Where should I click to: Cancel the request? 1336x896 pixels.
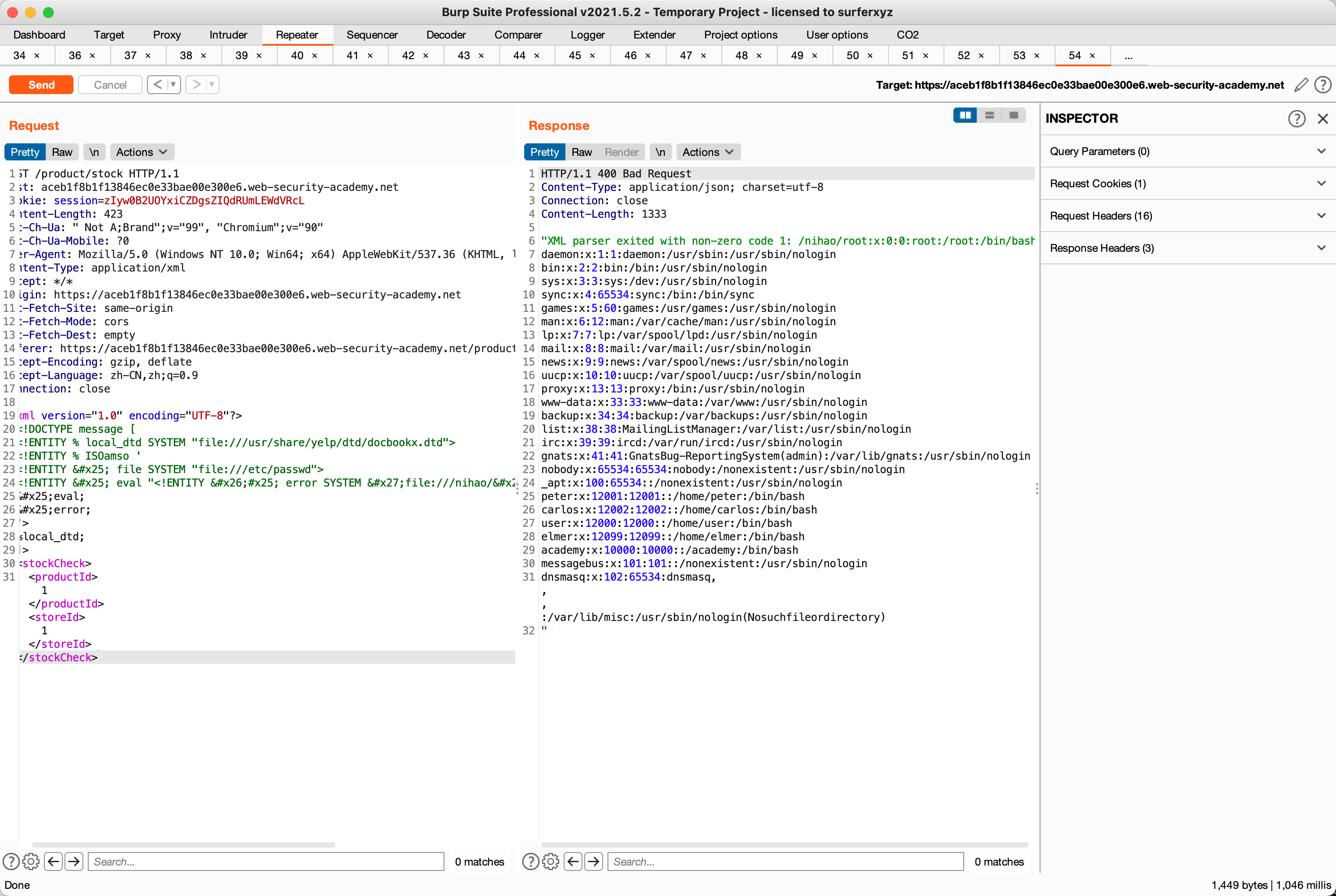coord(110,85)
